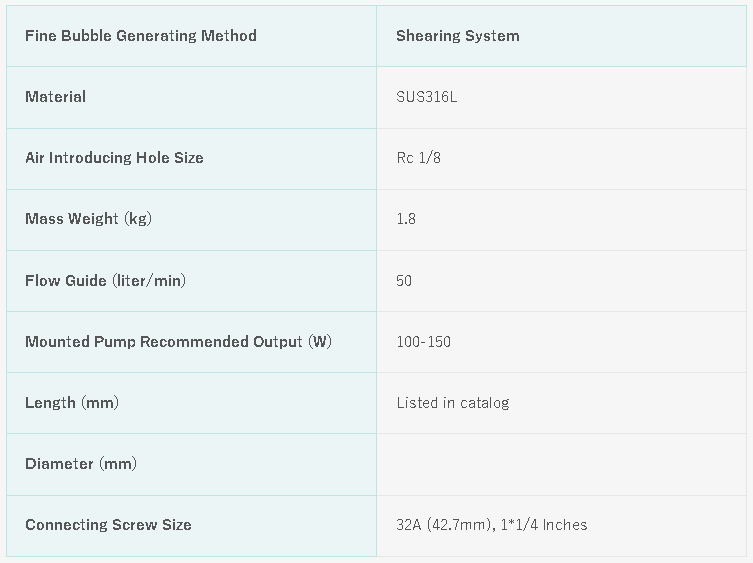753x563 pixels.
Task: Click the '1*1/4 Inches' text
Action: (x=545, y=525)
